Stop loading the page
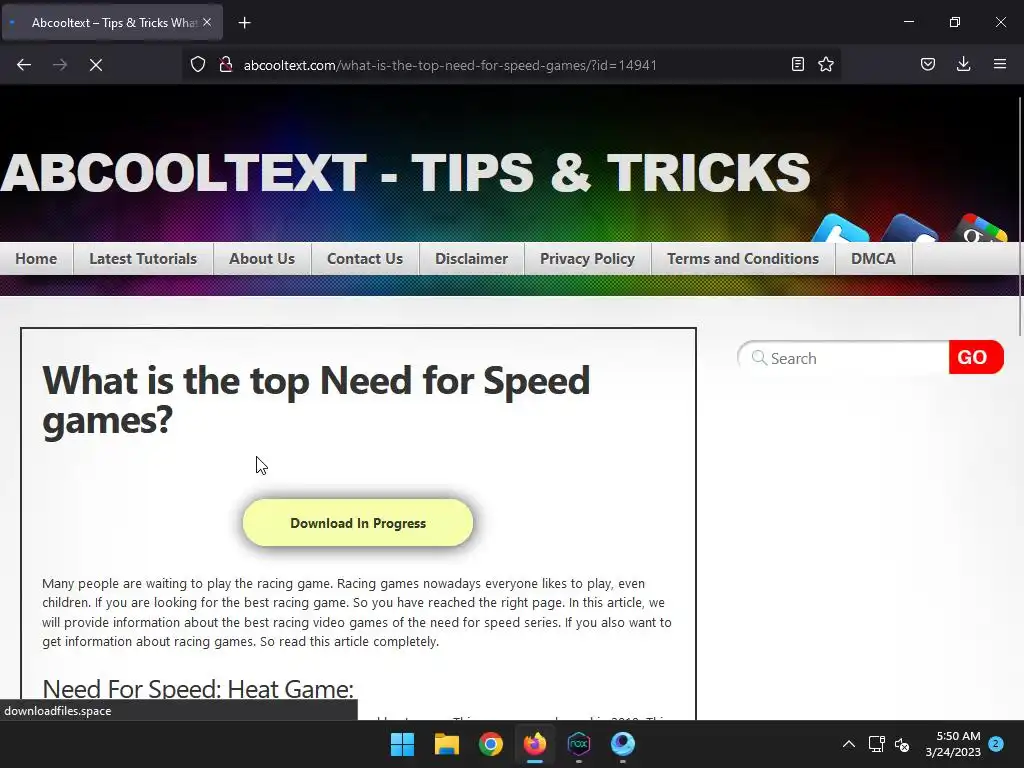This screenshot has height=768, width=1024. [96, 65]
